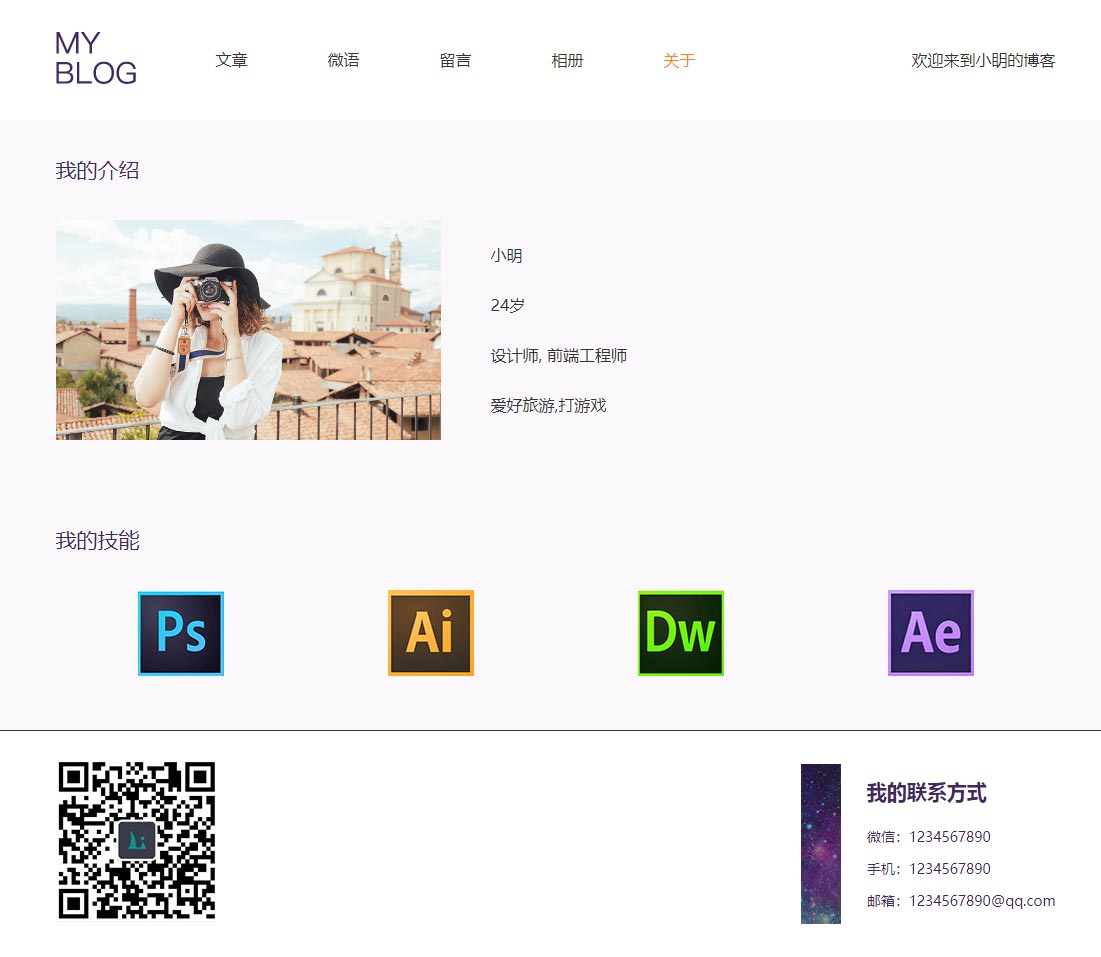Image resolution: width=1101 pixels, height=957 pixels.
Task: Click the 手机 phone number line
Action: [929, 869]
